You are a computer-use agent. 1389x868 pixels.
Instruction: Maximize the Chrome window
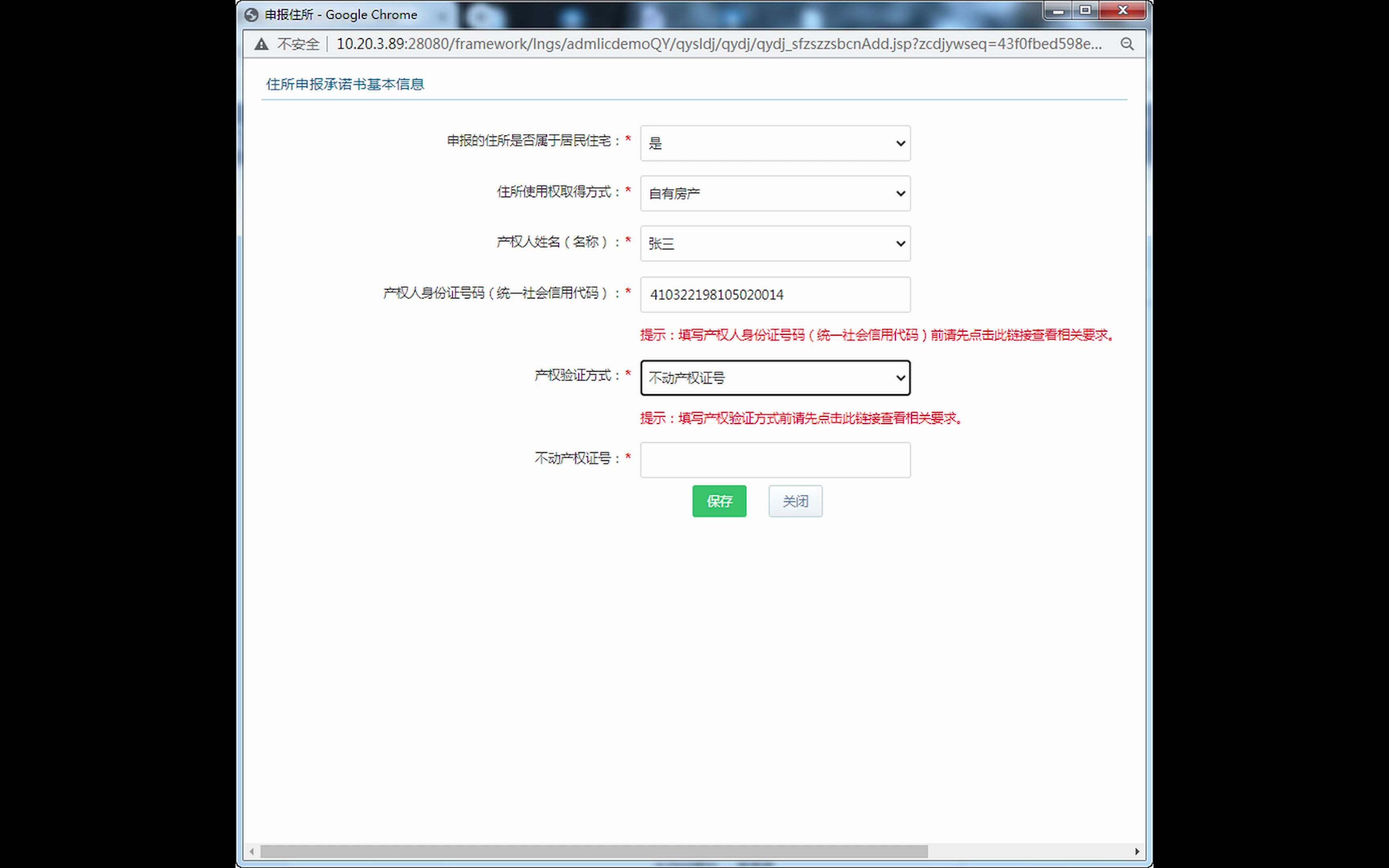(x=1085, y=11)
